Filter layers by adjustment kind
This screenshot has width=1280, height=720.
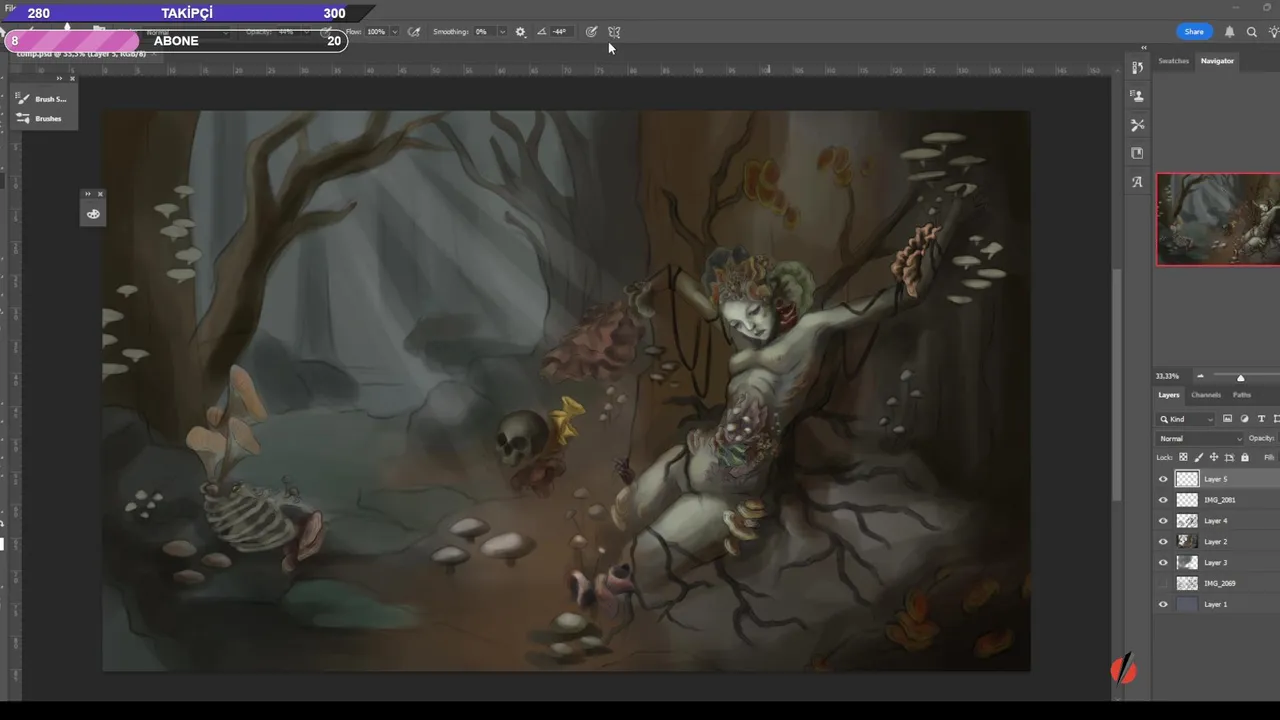(x=1244, y=419)
